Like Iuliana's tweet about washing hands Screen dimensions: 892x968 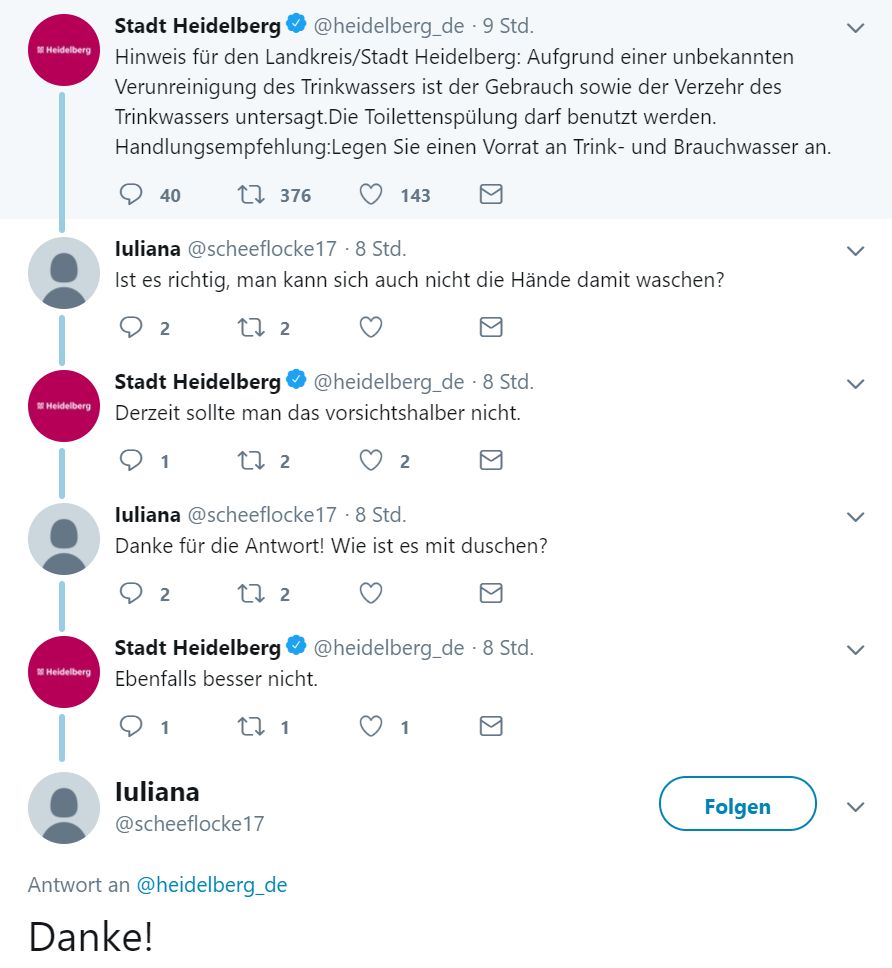(371, 327)
